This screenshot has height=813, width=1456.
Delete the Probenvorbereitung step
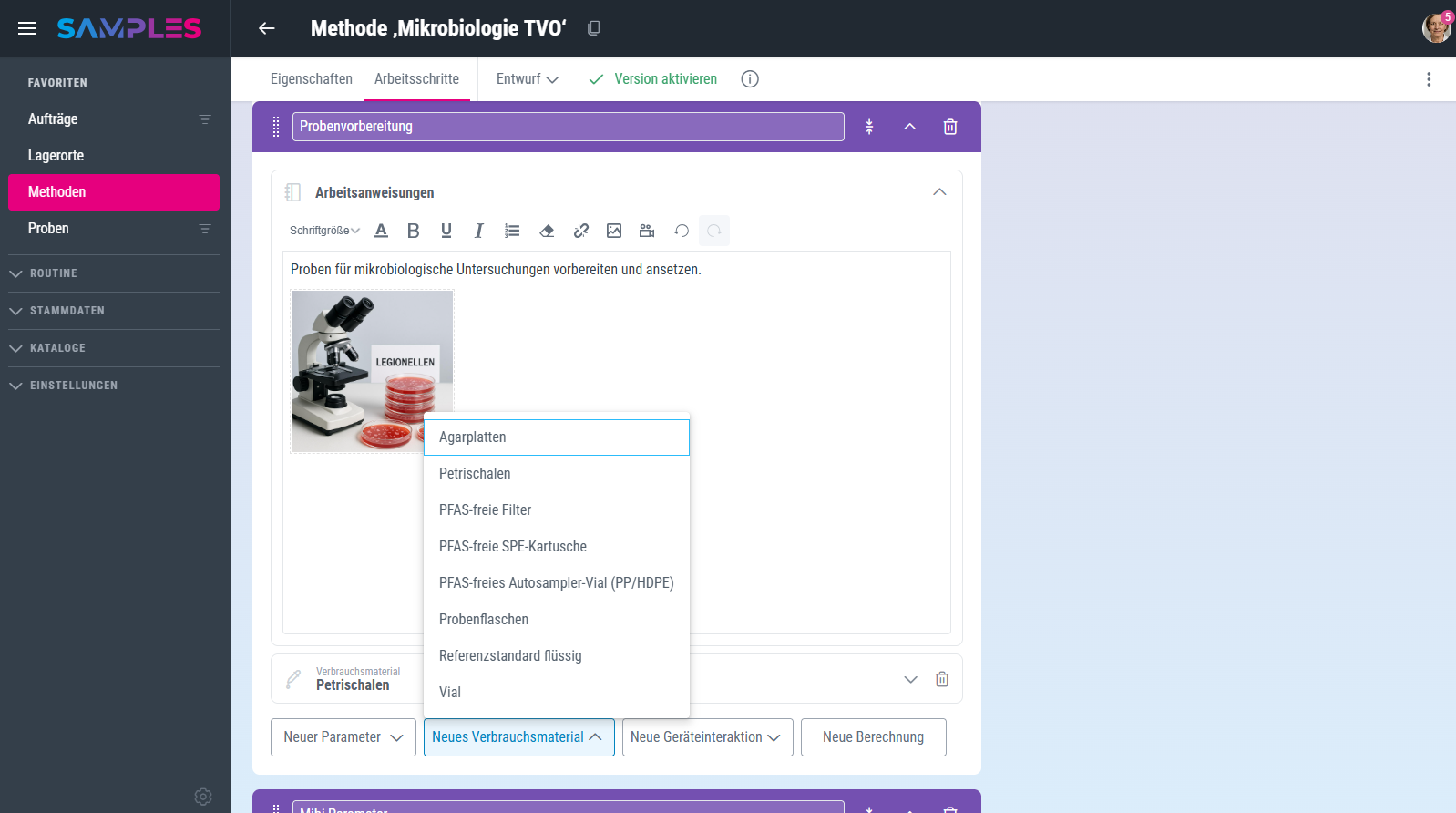[949, 127]
